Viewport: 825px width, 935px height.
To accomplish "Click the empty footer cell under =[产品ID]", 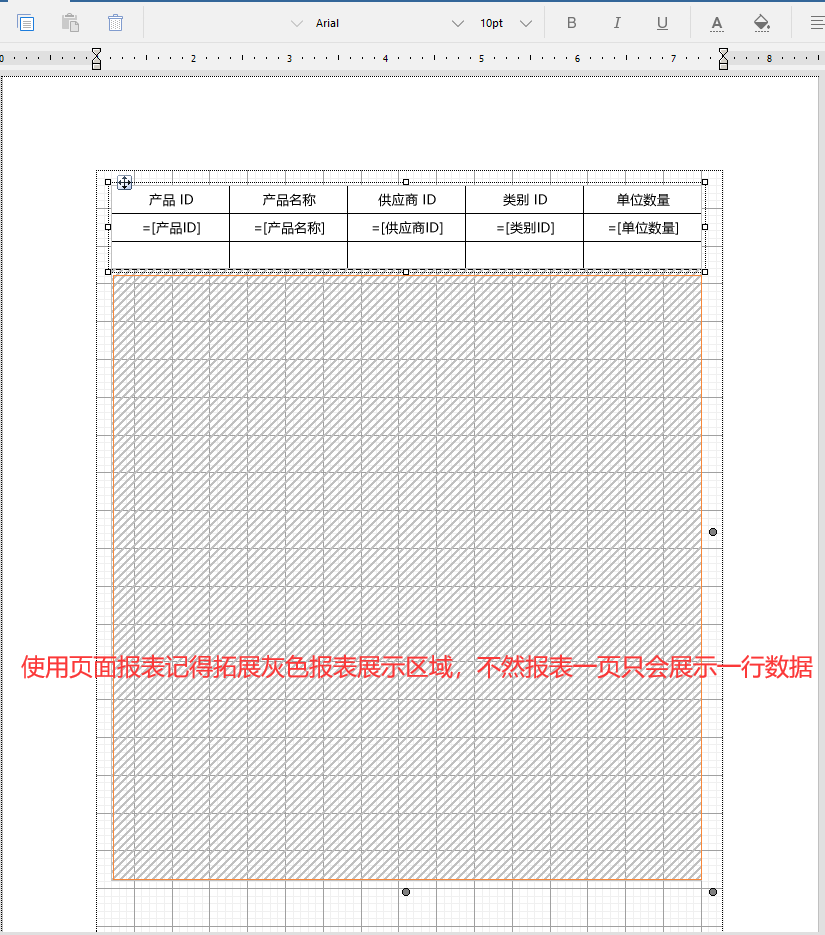I will [x=170, y=255].
